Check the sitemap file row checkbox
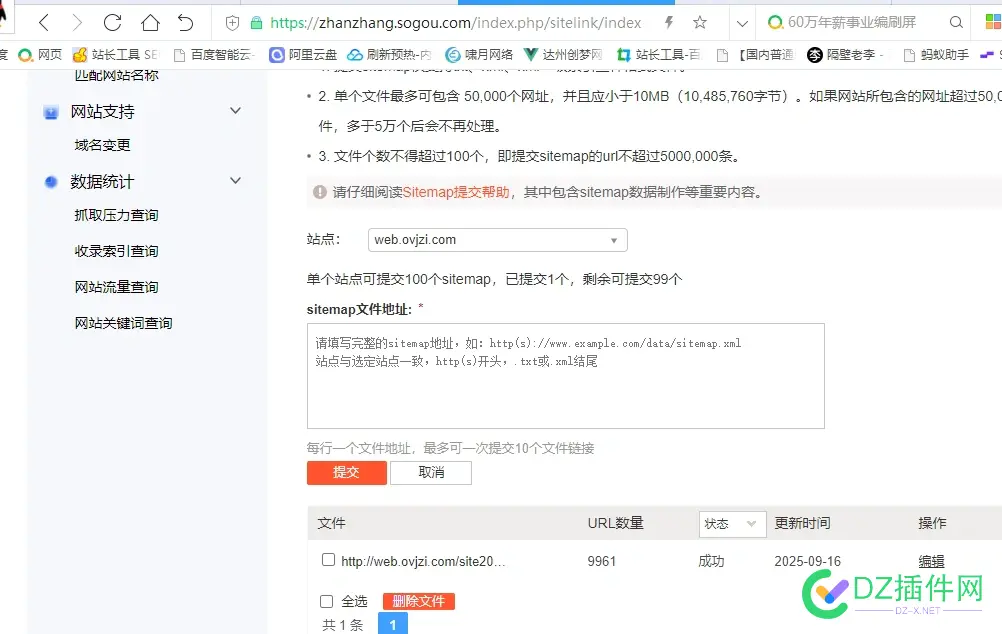The image size is (1002, 634). click(328, 560)
